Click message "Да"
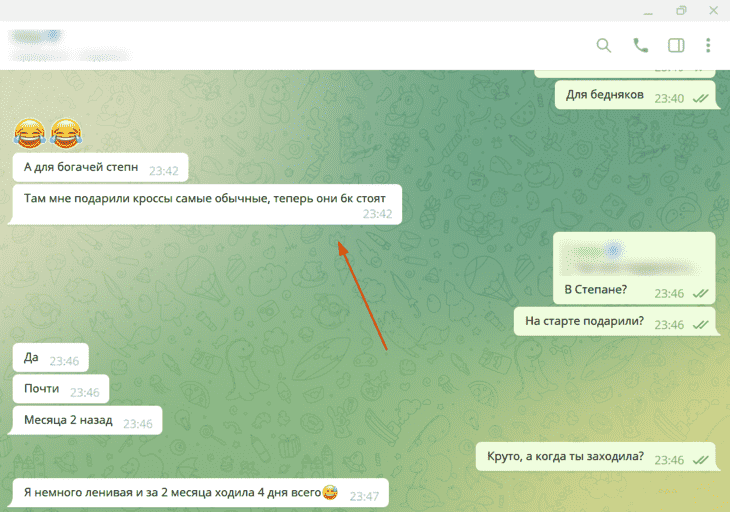Screen dimensions: 730x512 [x=50, y=358]
